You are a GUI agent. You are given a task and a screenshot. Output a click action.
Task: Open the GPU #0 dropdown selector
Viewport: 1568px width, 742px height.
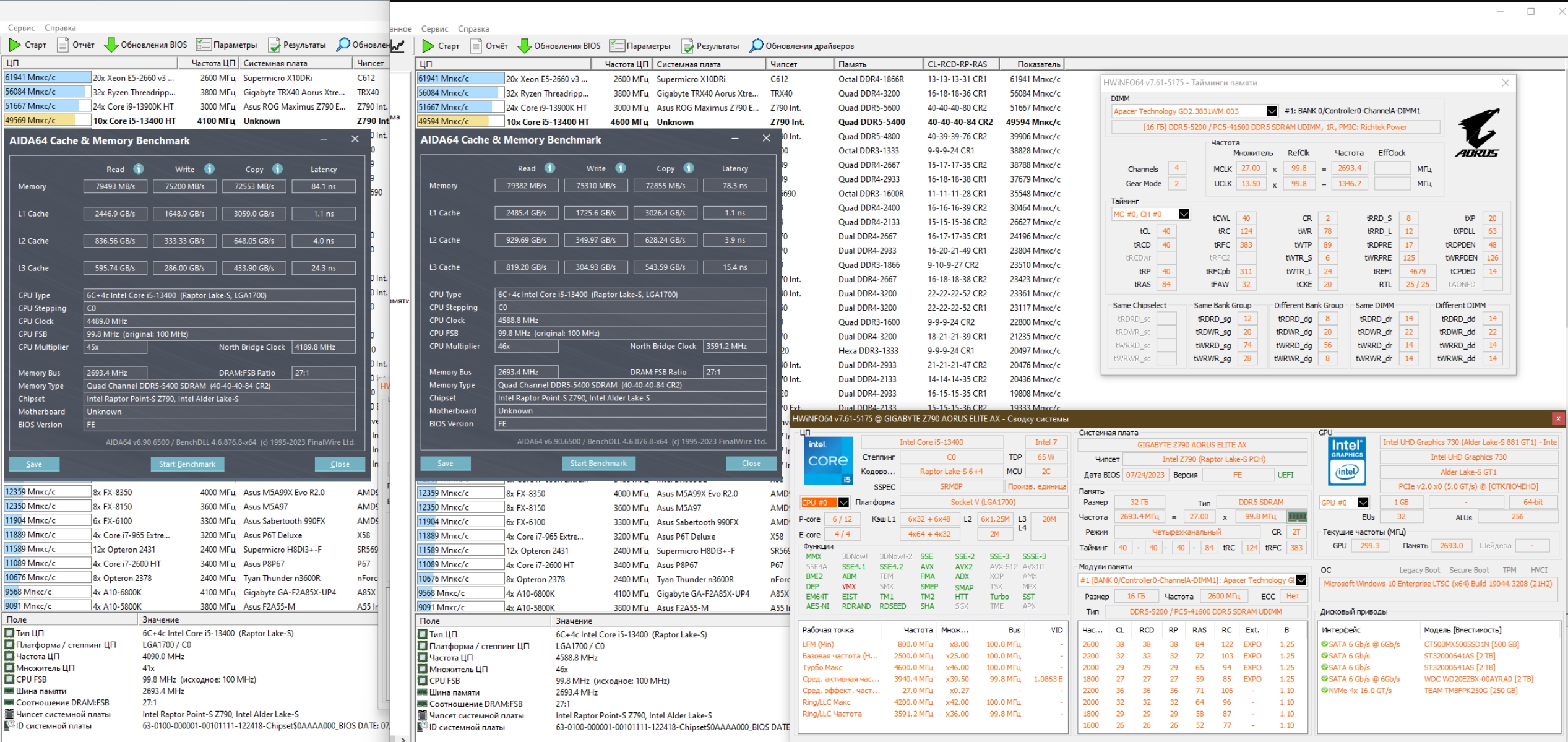click(x=1363, y=503)
